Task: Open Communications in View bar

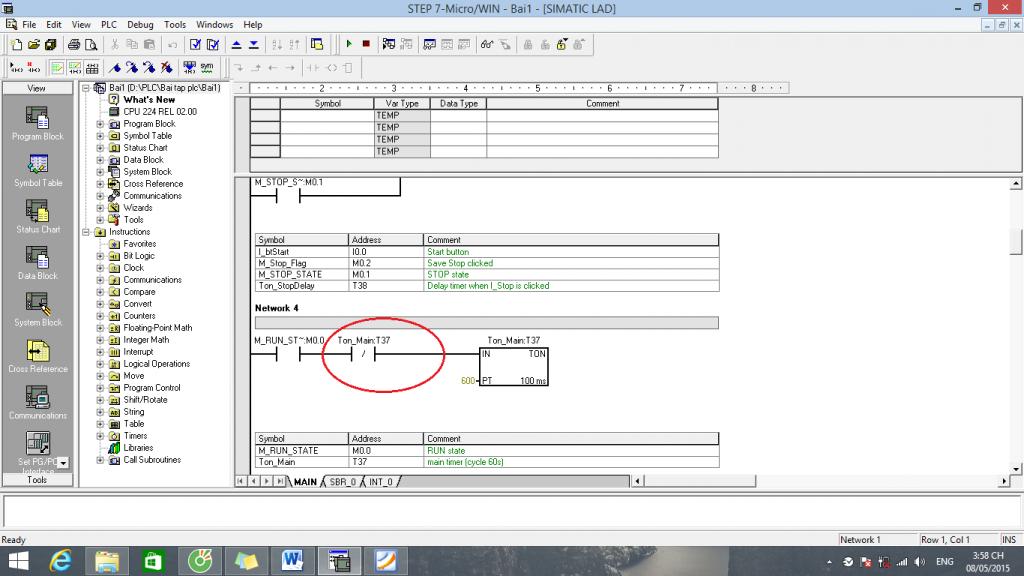Action: tap(37, 402)
